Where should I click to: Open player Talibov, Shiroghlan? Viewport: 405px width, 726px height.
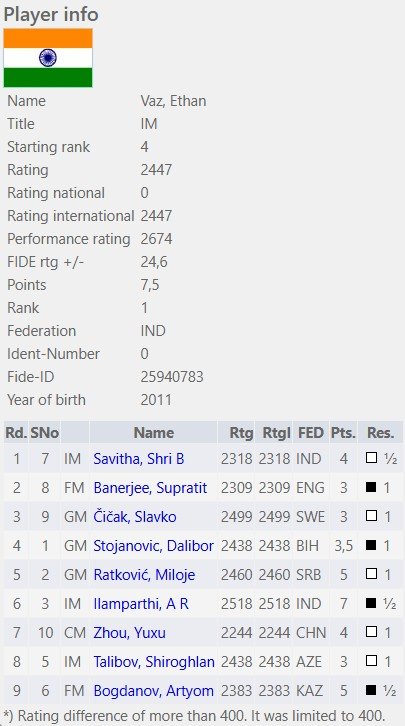(x=154, y=662)
